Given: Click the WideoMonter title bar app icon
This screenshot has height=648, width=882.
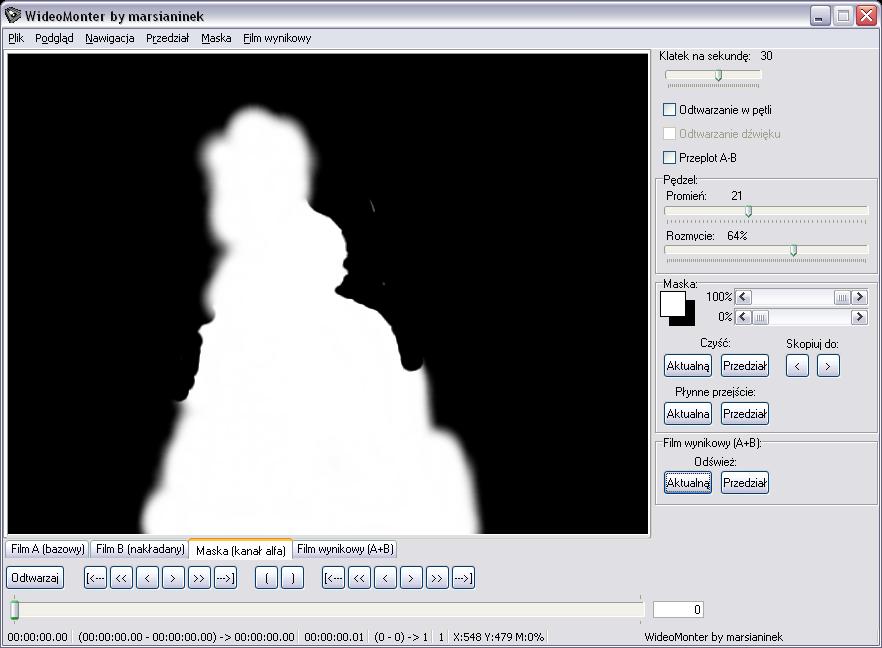Looking at the screenshot, I should [x=13, y=16].
